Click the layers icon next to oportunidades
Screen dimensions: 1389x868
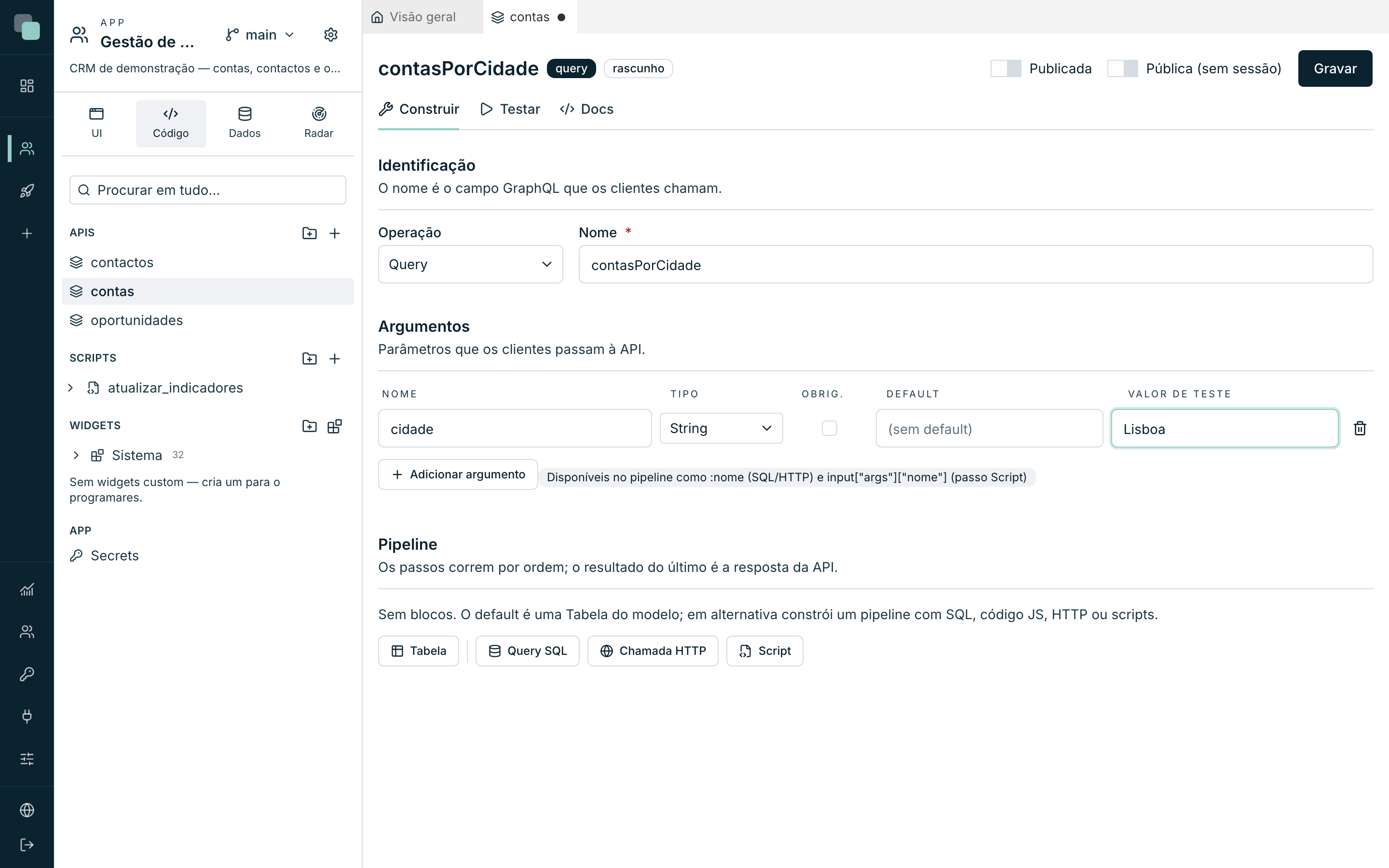pyautogui.click(x=76, y=320)
